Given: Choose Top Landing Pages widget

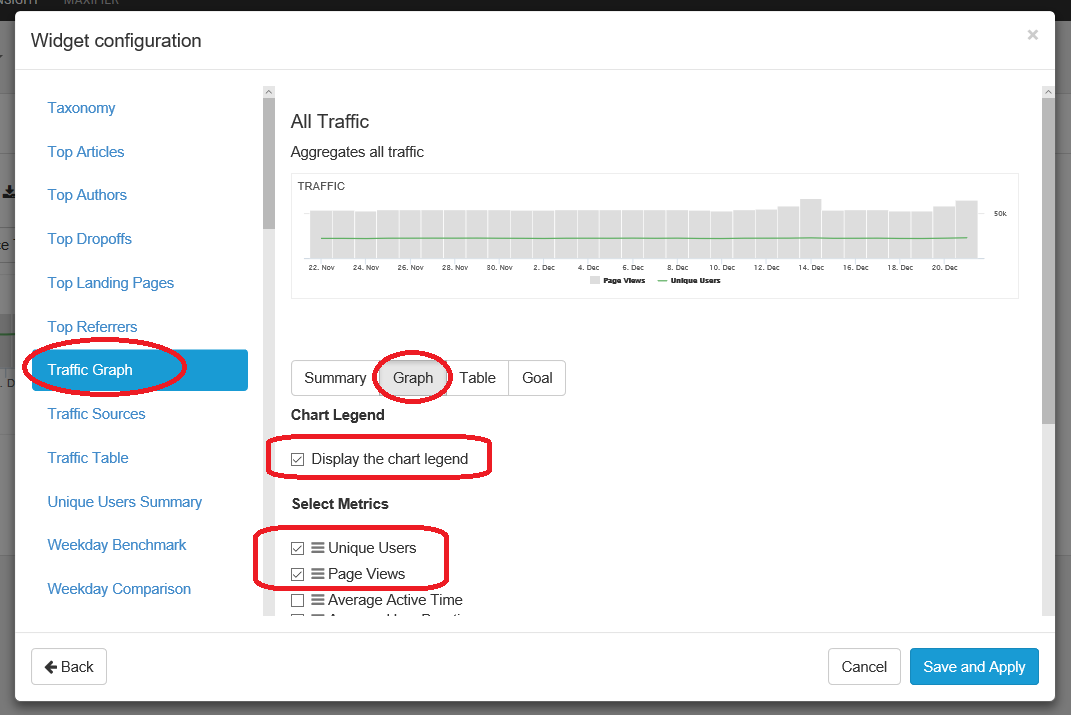Looking at the screenshot, I should (111, 284).
